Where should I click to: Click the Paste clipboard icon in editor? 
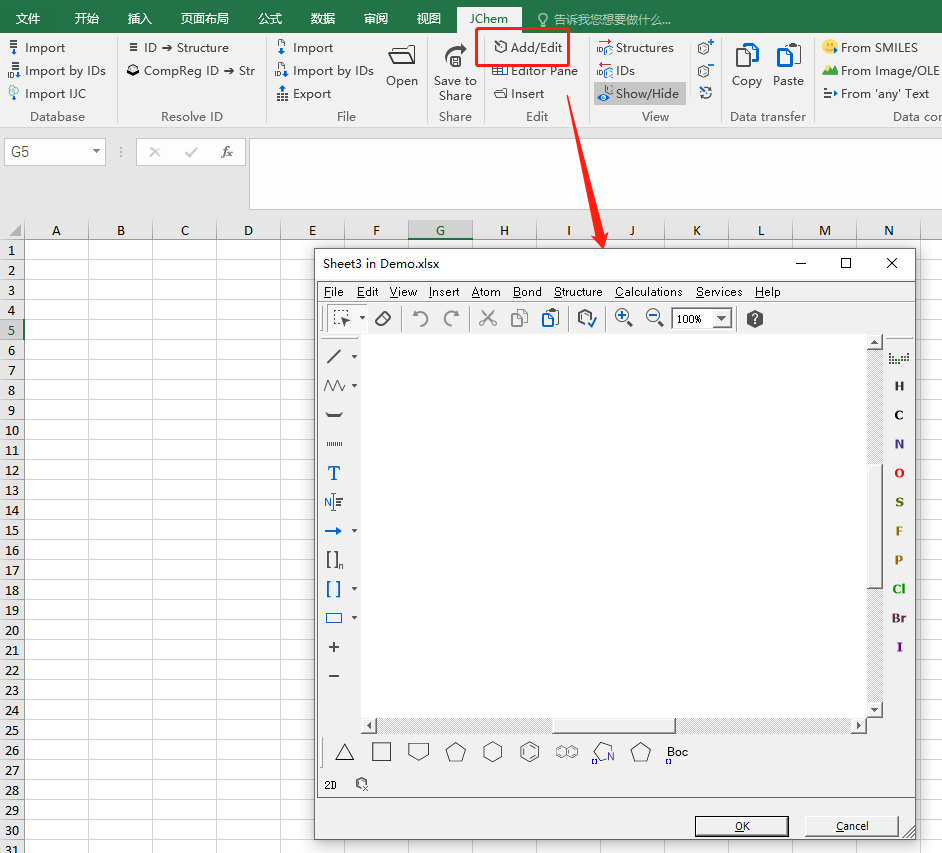point(550,318)
